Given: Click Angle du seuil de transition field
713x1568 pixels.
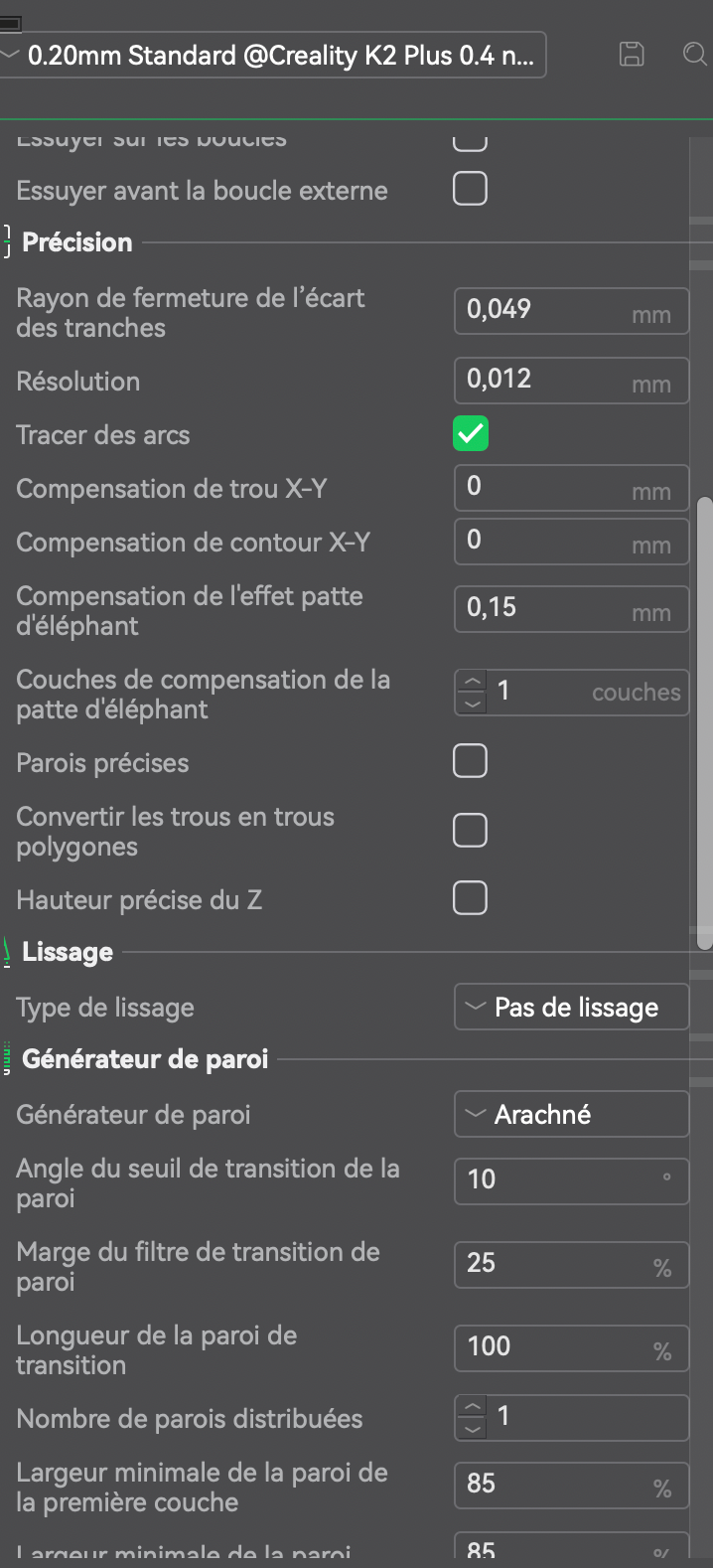Looking at the screenshot, I should 572,1180.
